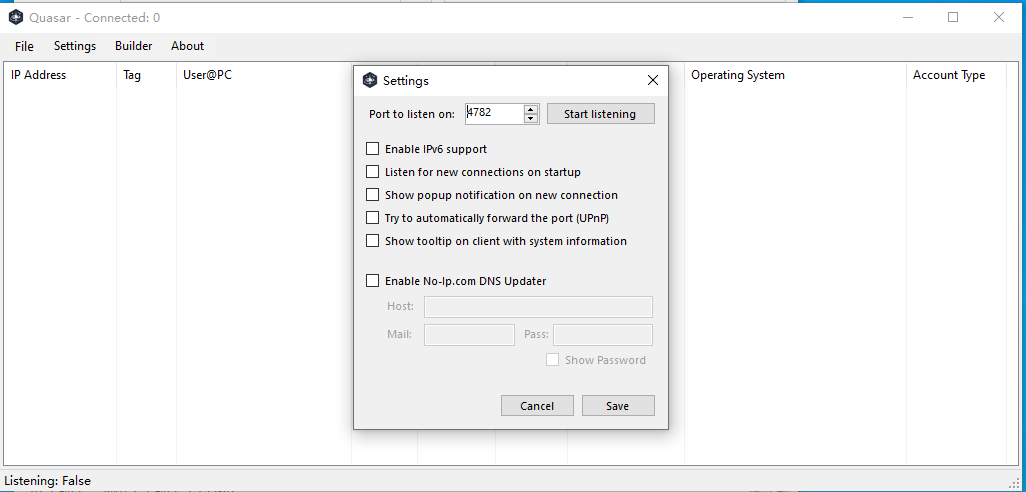Enable IPv6 support checkbox

[373, 149]
